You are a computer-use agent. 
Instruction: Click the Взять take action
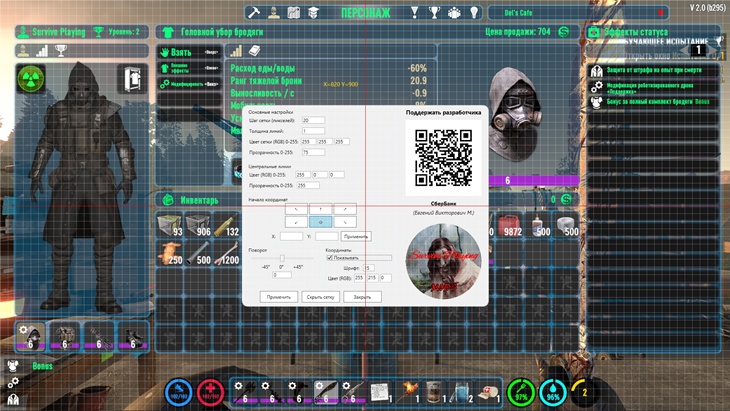[189, 52]
